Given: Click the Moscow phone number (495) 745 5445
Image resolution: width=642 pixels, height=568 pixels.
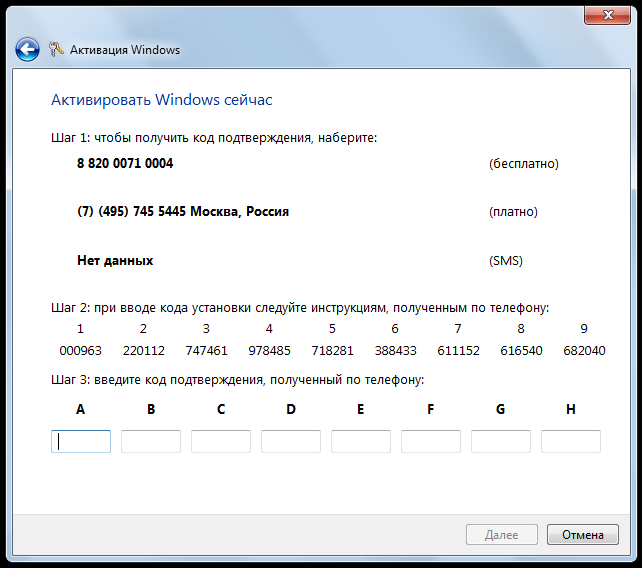Looking at the screenshot, I should [183, 212].
